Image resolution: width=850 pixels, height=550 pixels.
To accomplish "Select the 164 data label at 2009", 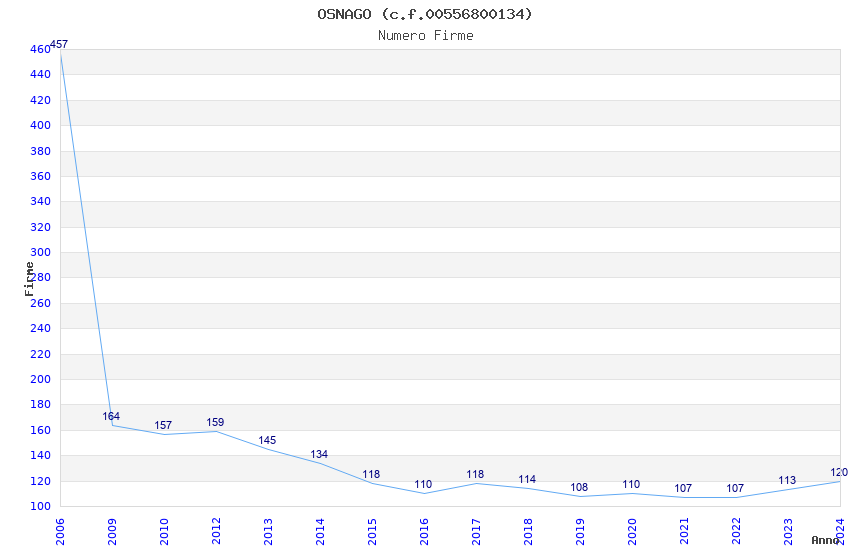I will point(111,416).
